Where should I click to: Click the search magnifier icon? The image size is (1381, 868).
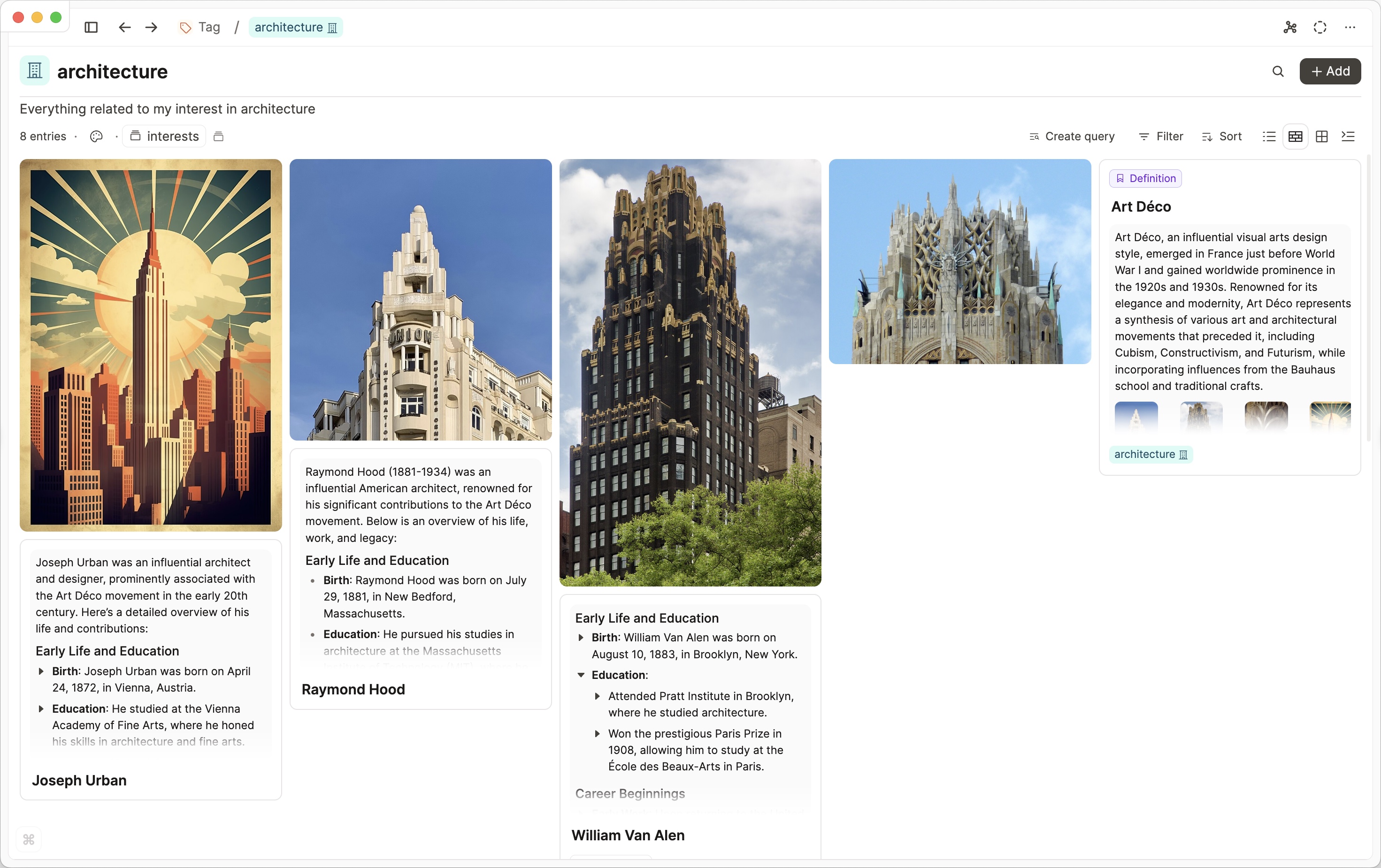[x=1278, y=71]
